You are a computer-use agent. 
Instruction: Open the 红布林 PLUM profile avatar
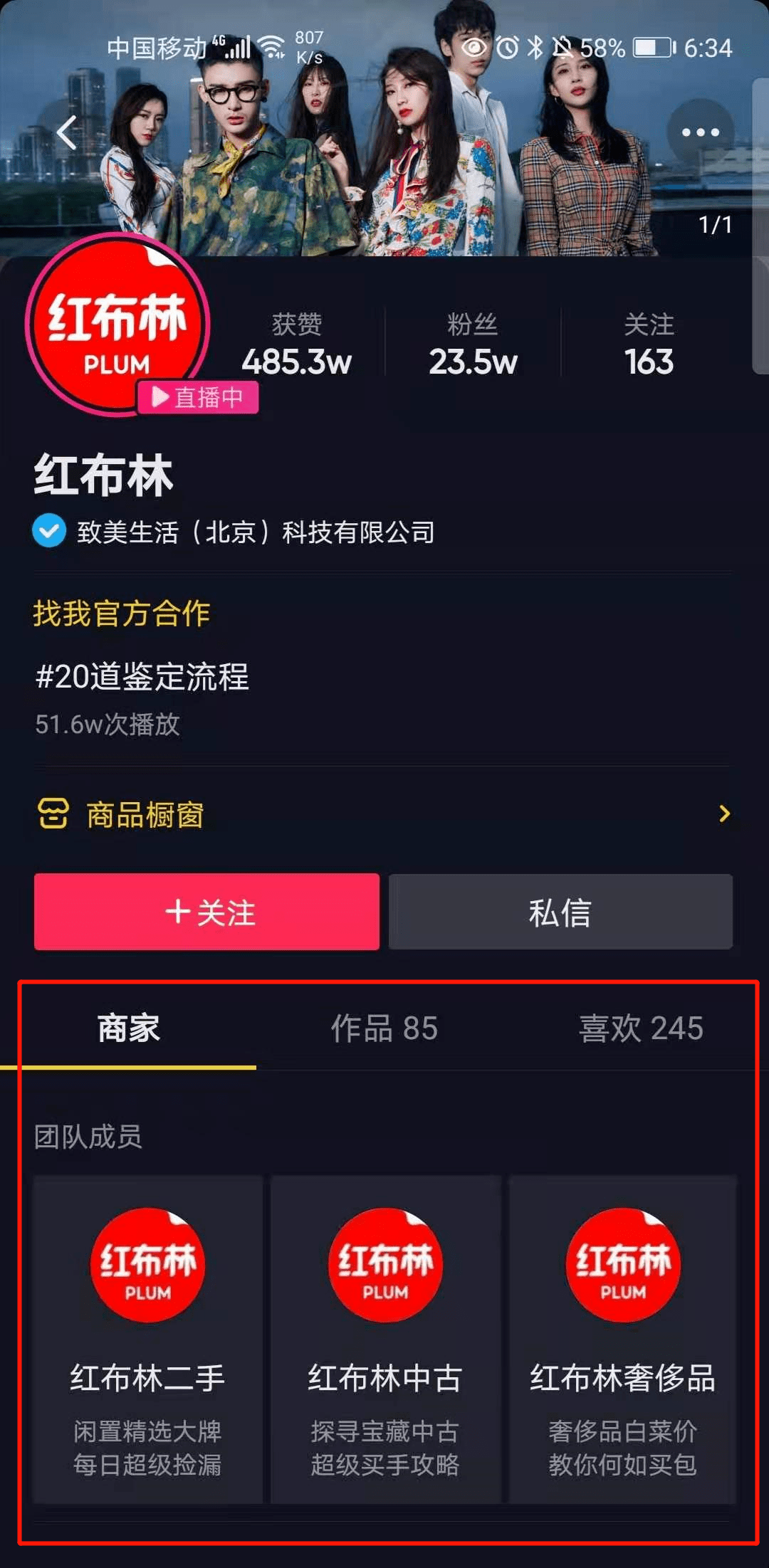pos(117,324)
